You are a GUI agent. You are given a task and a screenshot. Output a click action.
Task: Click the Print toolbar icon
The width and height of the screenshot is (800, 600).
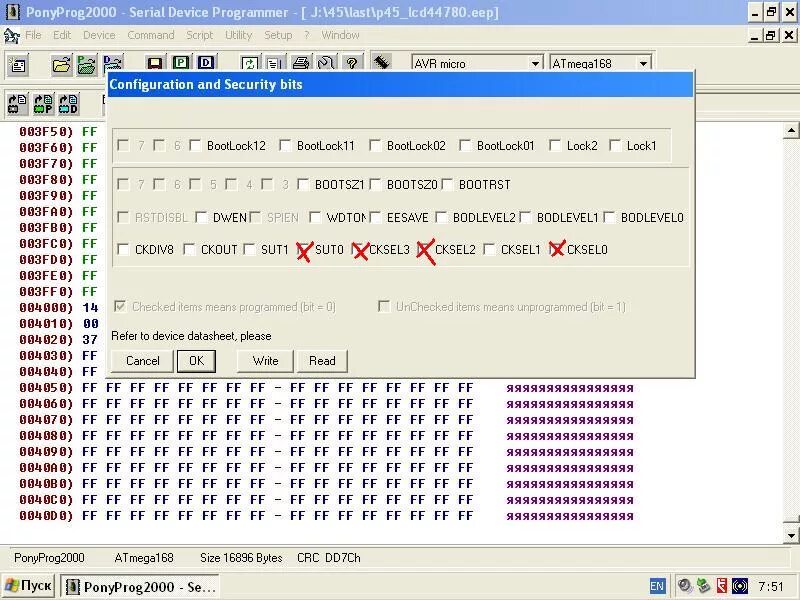tap(301, 63)
